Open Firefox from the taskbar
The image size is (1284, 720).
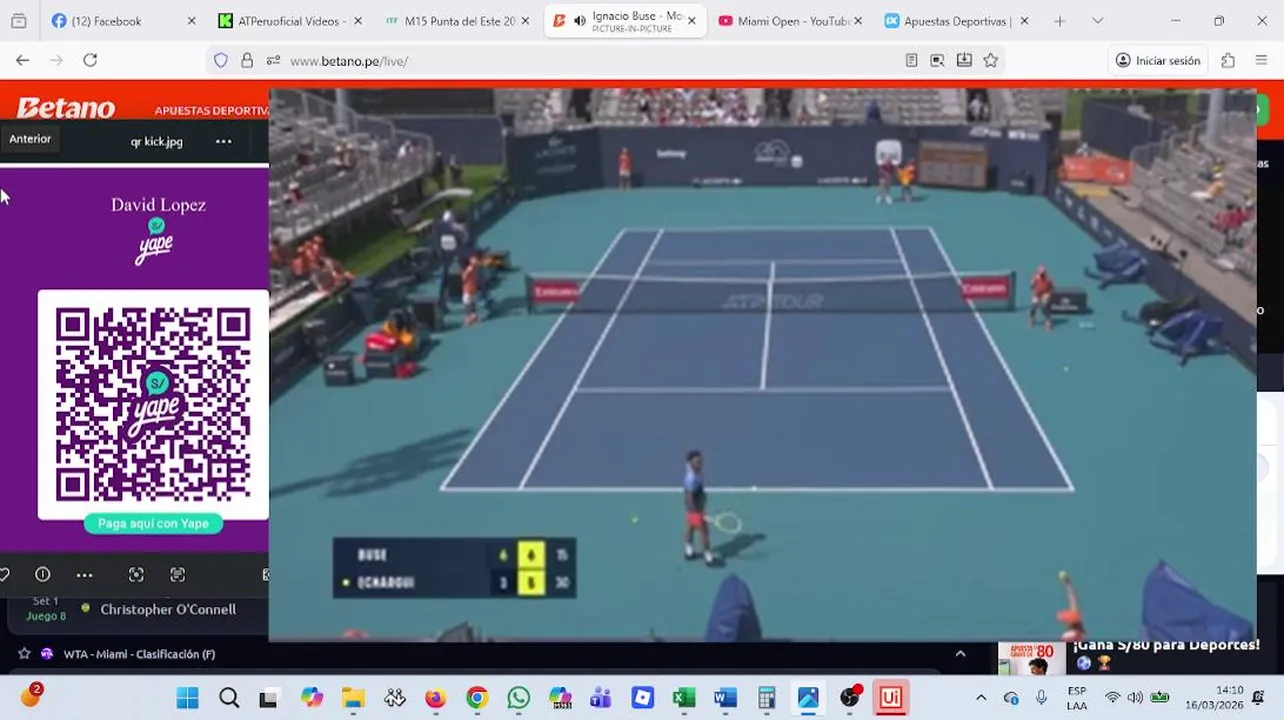pos(435,697)
